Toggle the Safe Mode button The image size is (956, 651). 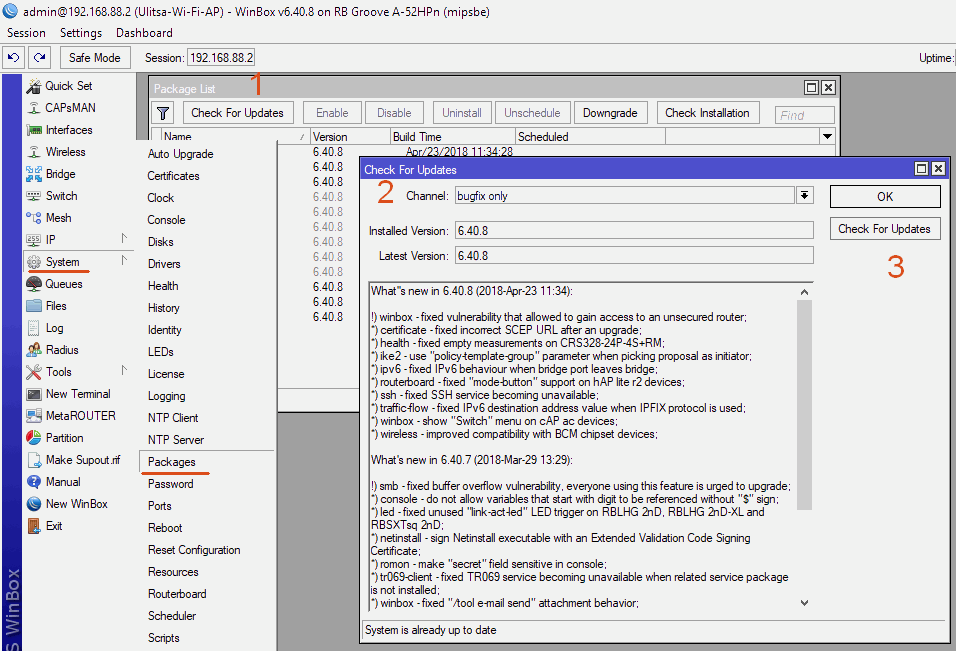95,58
